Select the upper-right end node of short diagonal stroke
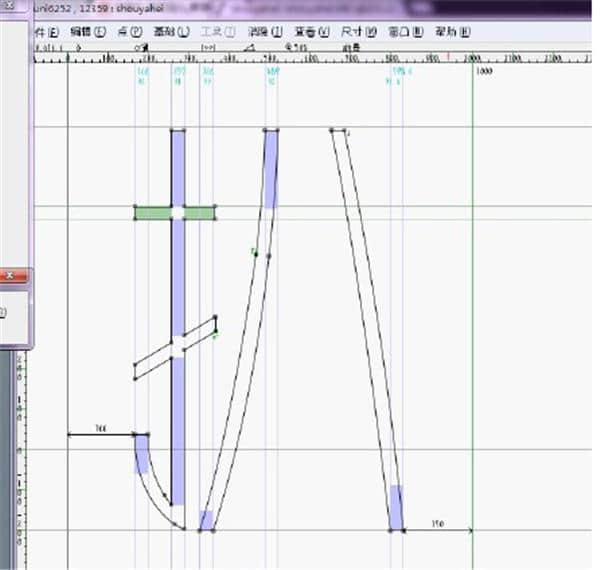This screenshot has height=570, width=600. coord(215,319)
